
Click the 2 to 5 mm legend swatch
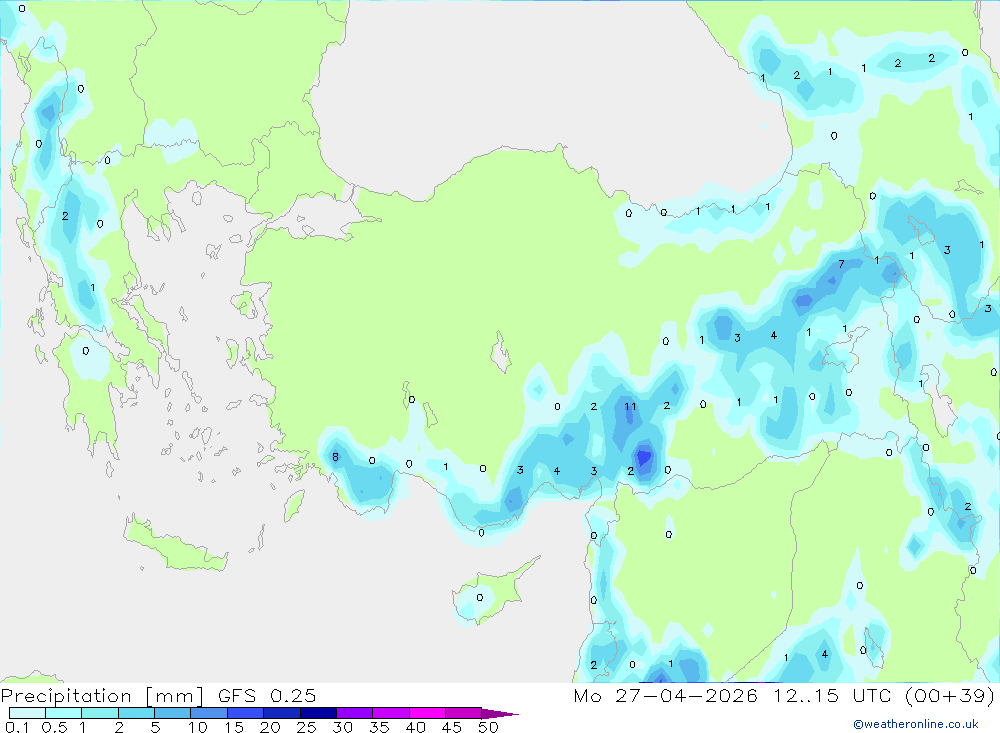coord(136,713)
